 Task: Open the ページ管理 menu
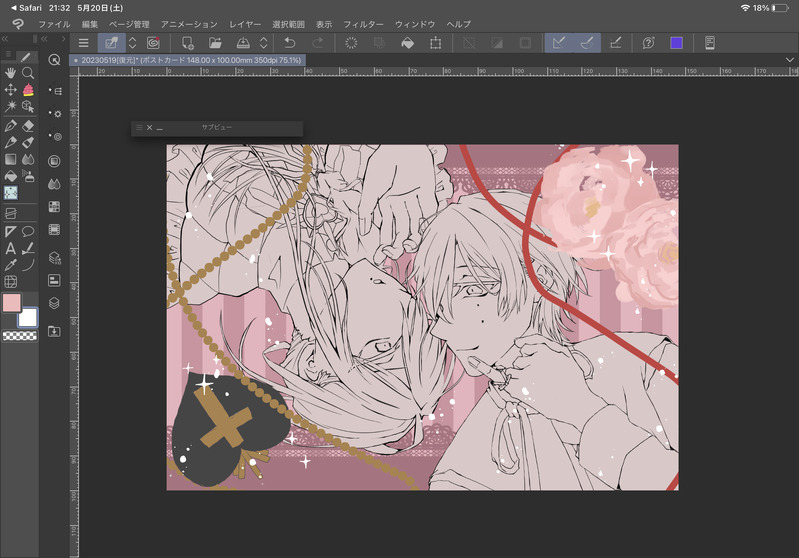pos(129,24)
